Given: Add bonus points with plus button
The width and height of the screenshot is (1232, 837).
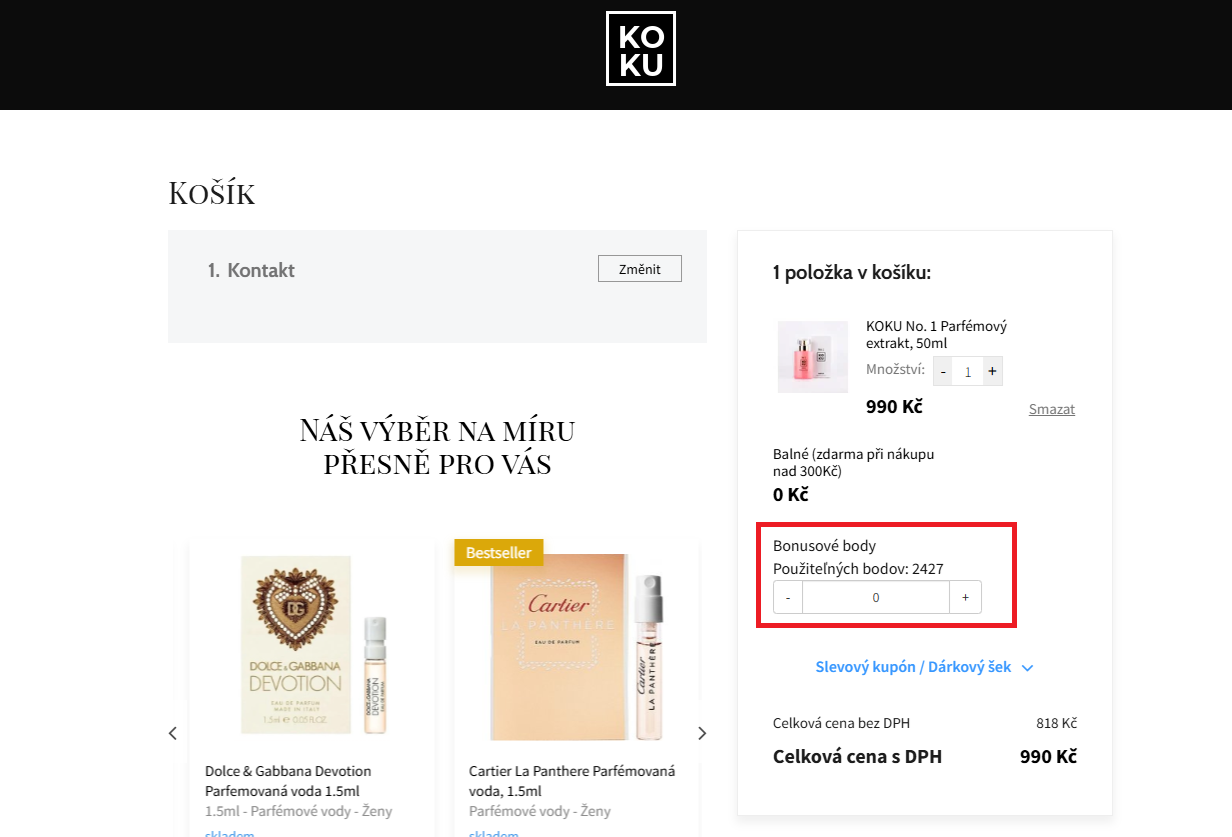Looking at the screenshot, I should [x=965, y=597].
